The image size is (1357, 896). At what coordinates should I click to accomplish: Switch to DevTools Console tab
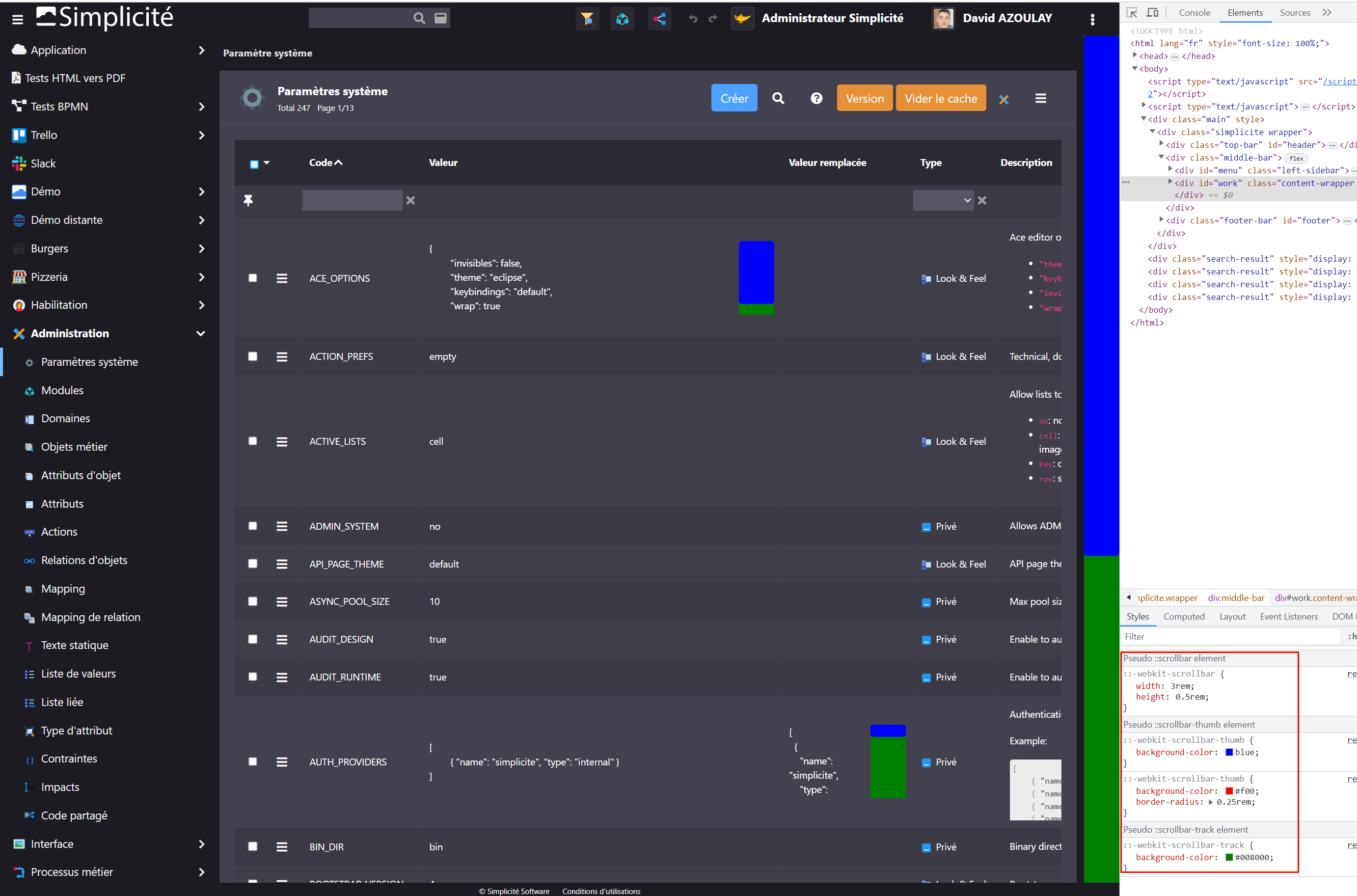coord(1194,13)
